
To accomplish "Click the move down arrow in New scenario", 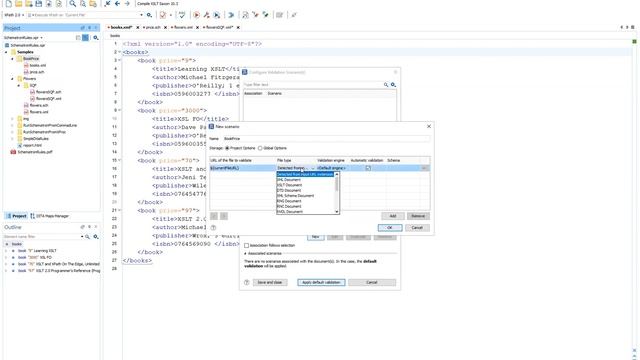I will tap(224, 216).
